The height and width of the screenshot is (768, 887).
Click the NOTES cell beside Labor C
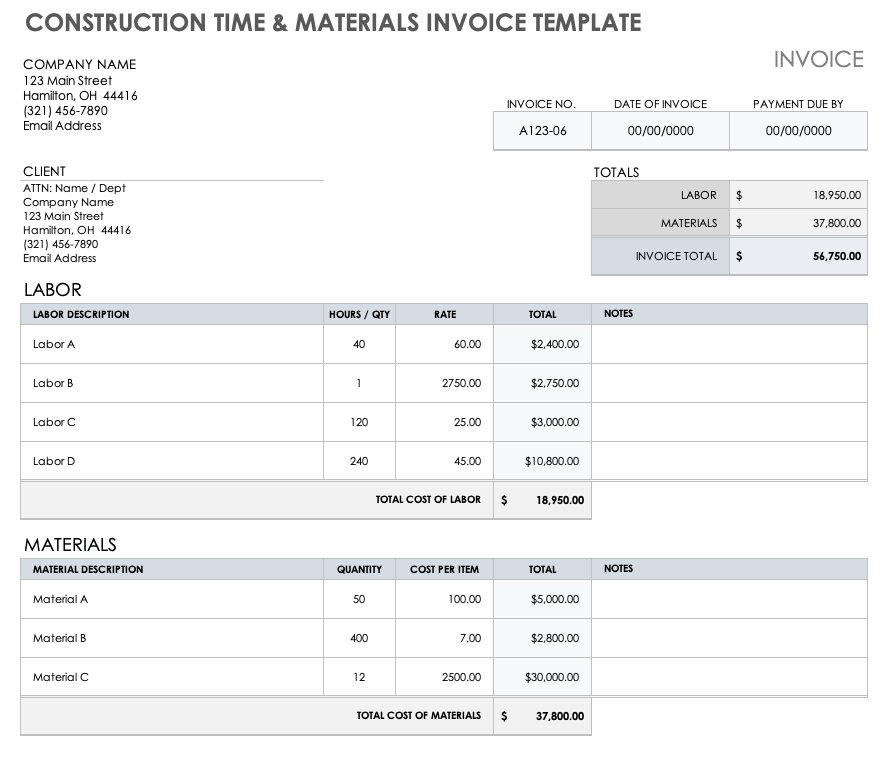[x=730, y=422]
